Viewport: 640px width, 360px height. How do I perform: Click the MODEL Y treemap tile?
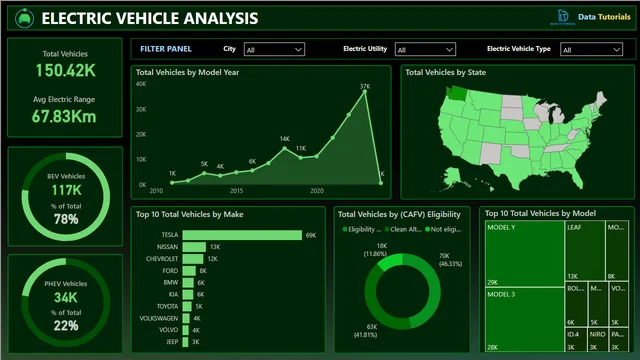524,254
